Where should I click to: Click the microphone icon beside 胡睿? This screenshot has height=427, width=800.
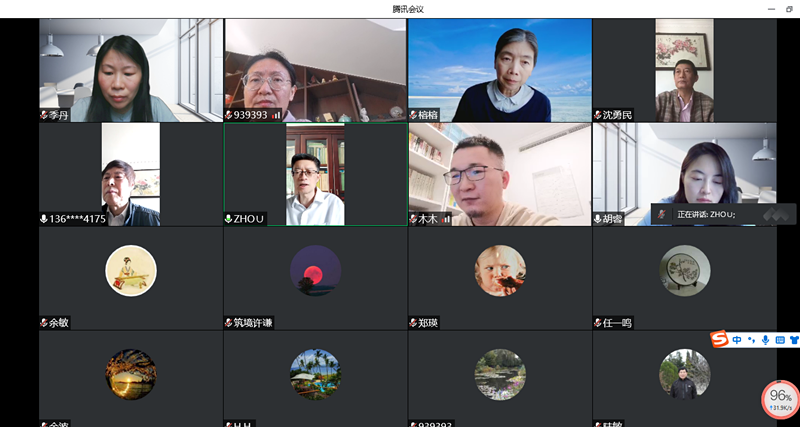coord(598,219)
